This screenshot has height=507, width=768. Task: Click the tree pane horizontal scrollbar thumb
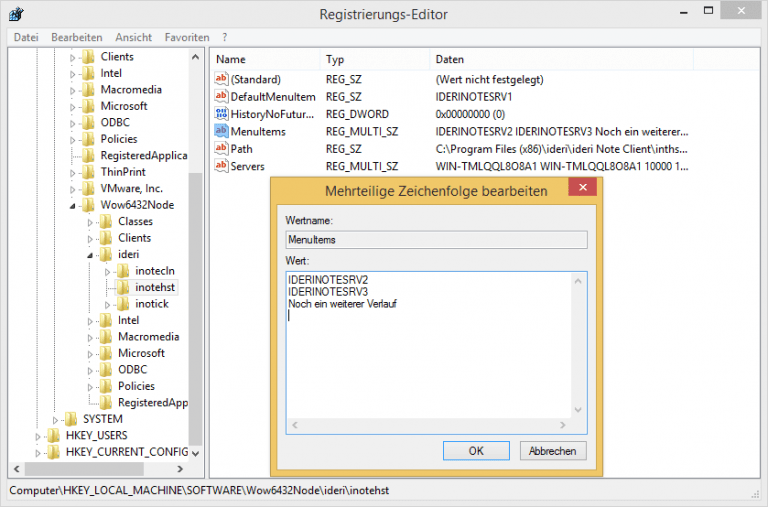(x=84, y=469)
